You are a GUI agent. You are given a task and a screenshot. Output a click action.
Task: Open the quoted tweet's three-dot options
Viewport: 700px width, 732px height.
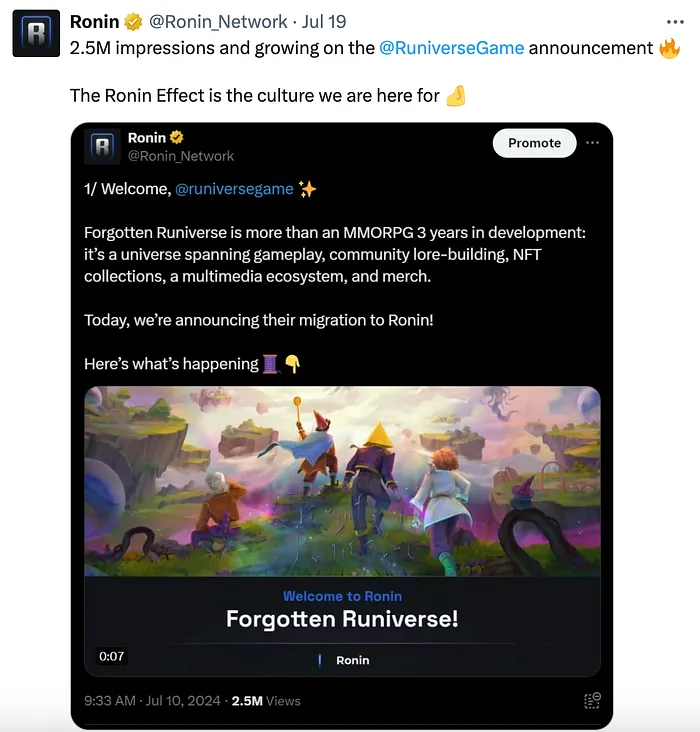point(592,143)
